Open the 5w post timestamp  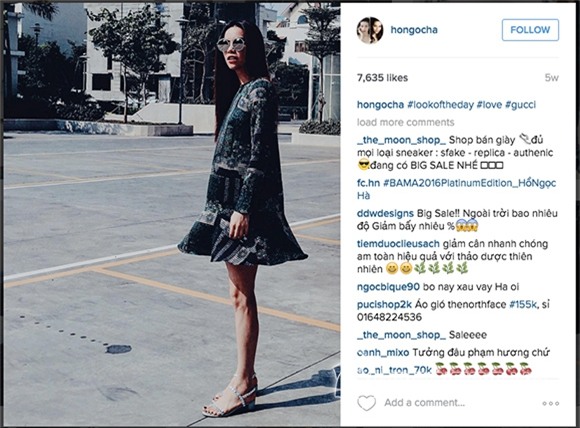click(551, 78)
